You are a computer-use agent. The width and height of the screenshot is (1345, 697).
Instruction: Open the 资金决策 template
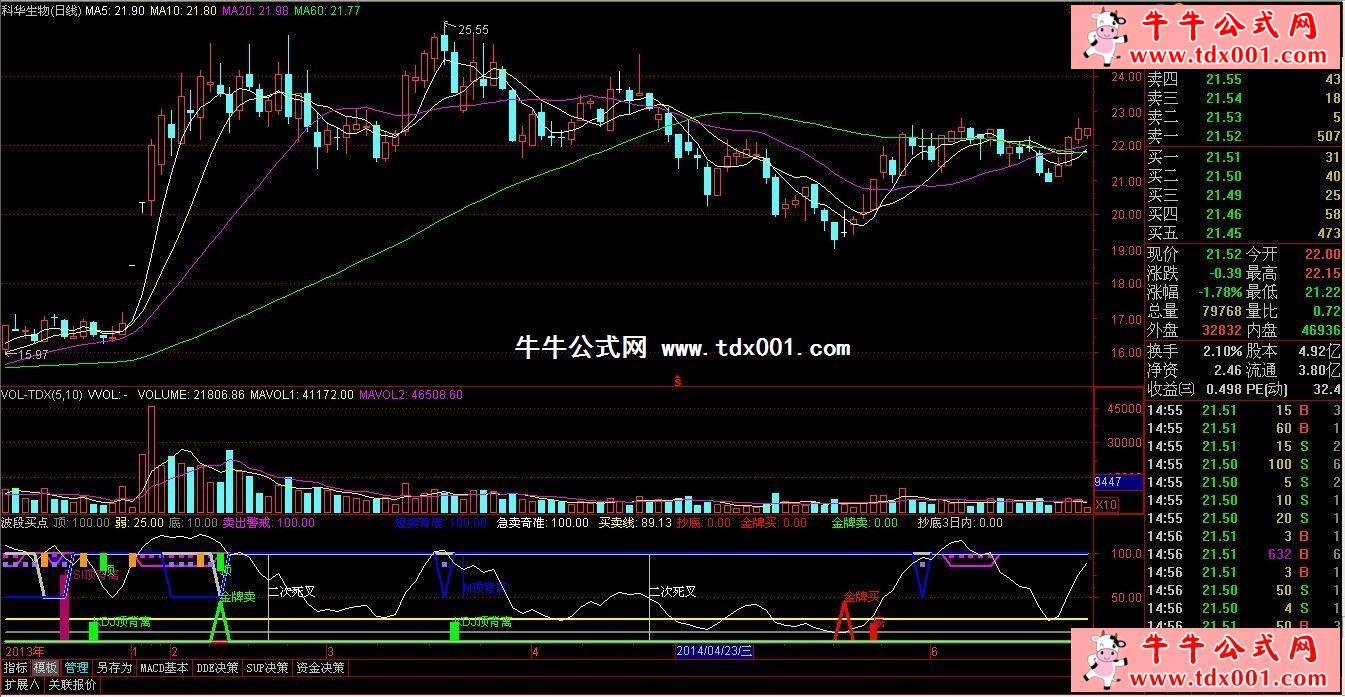tap(321, 667)
